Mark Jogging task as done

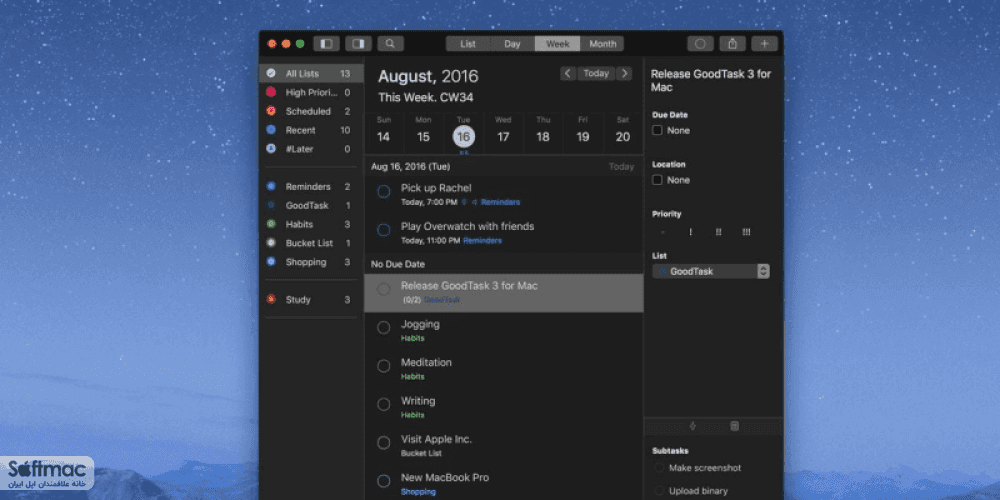[x=383, y=328]
